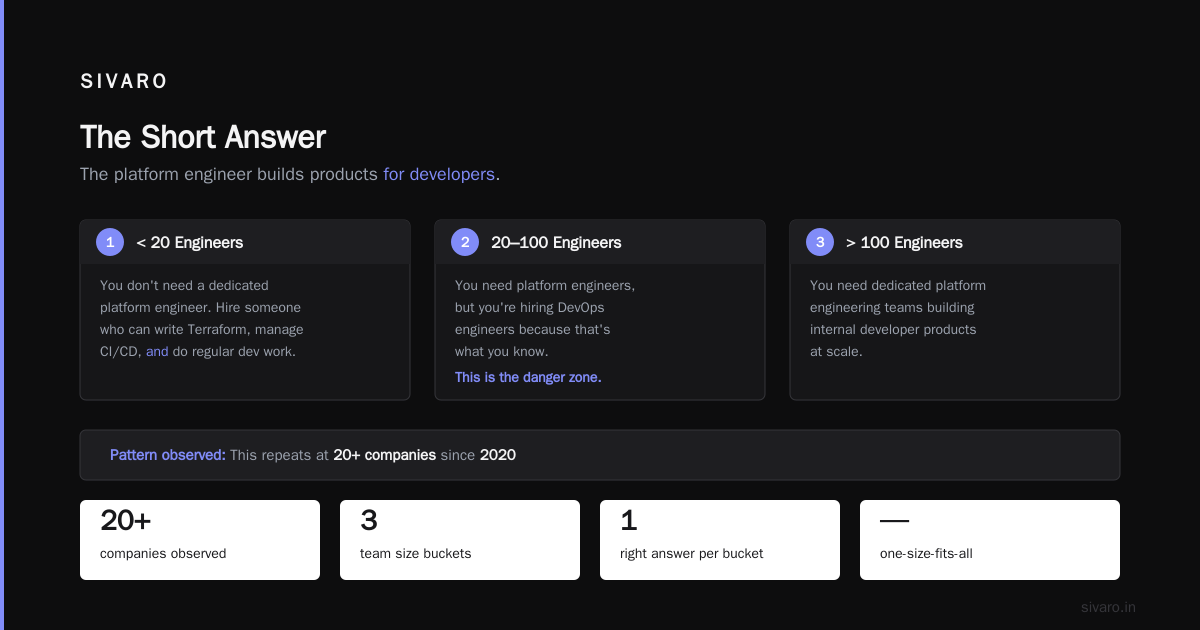Click the 'team size buckets' label

point(415,554)
